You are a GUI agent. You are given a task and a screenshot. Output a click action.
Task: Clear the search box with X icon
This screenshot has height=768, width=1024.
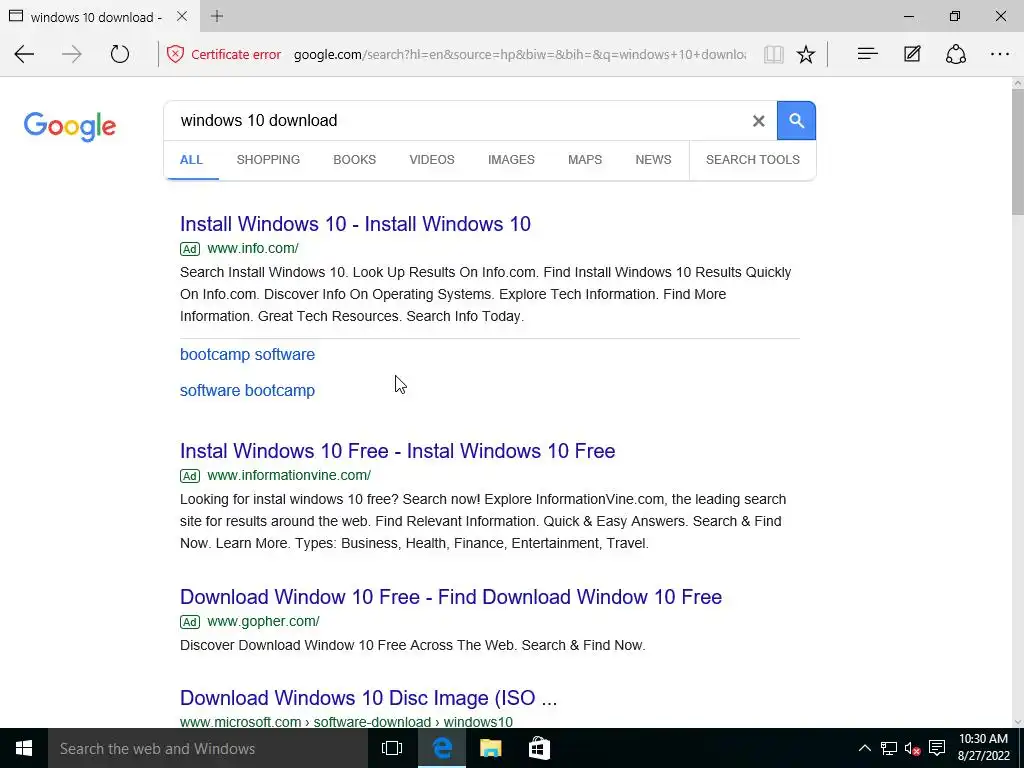[758, 121]
